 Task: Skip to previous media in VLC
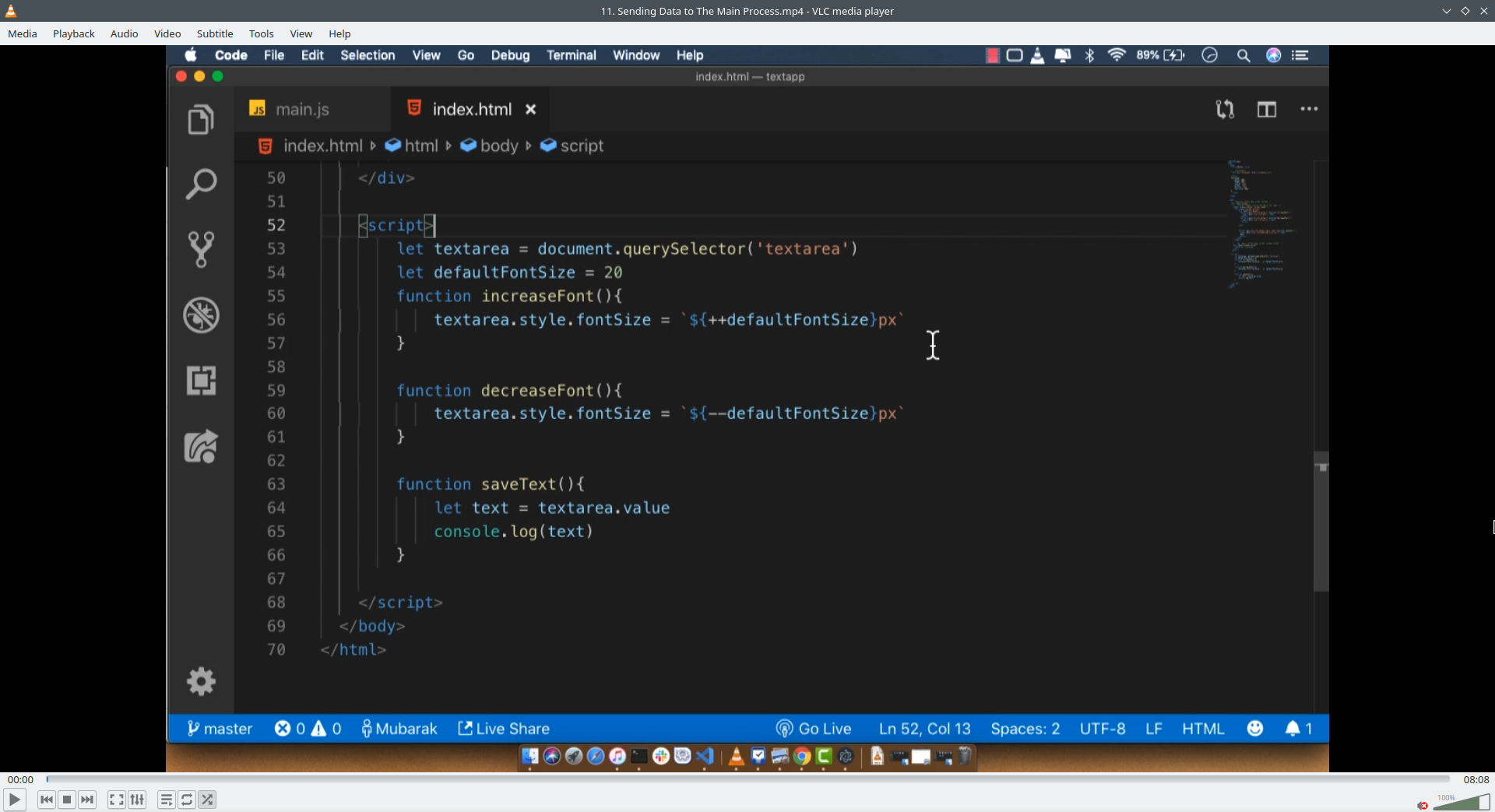tap(47, 800)
